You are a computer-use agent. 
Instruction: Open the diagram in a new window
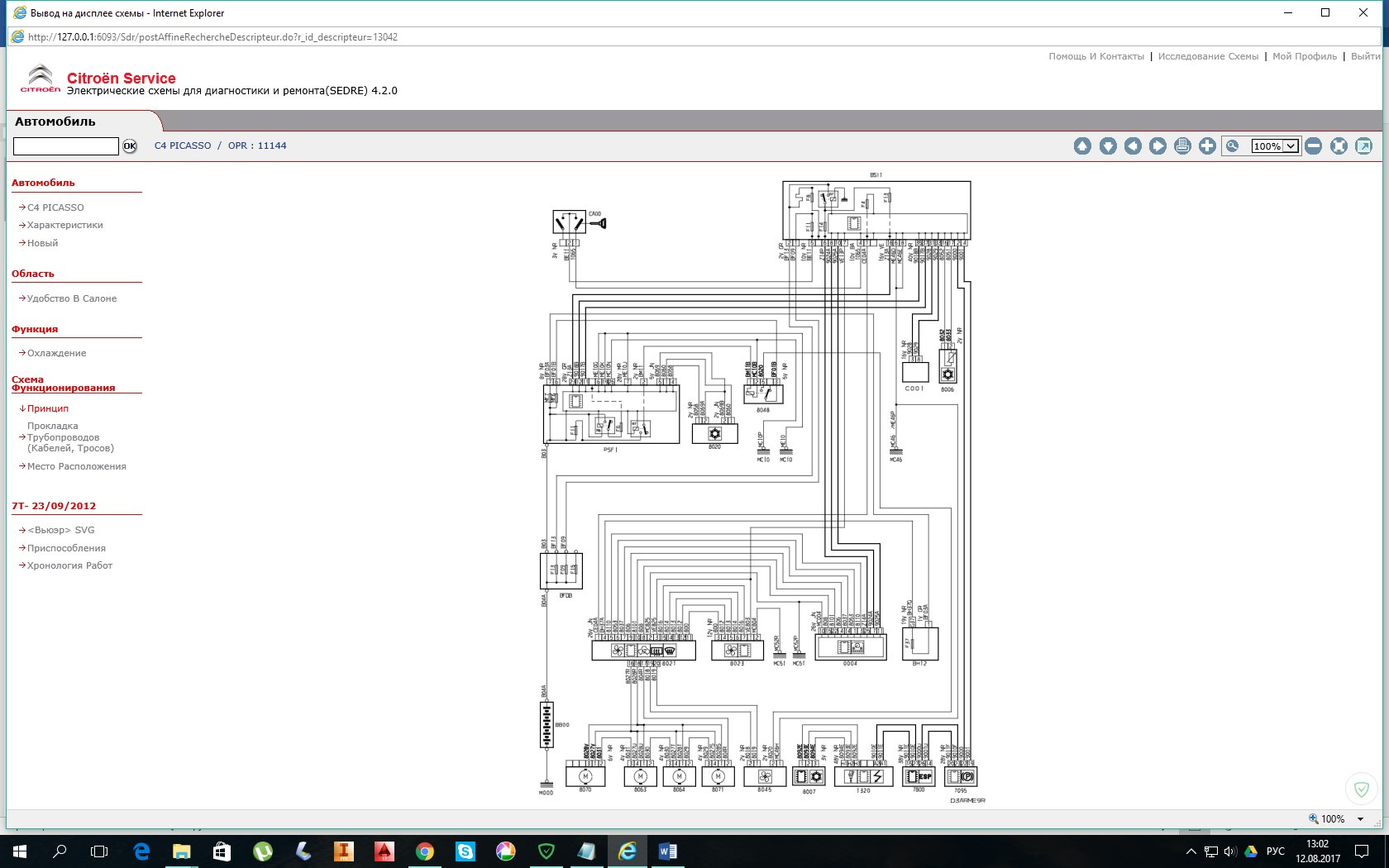click(1363, 146)
